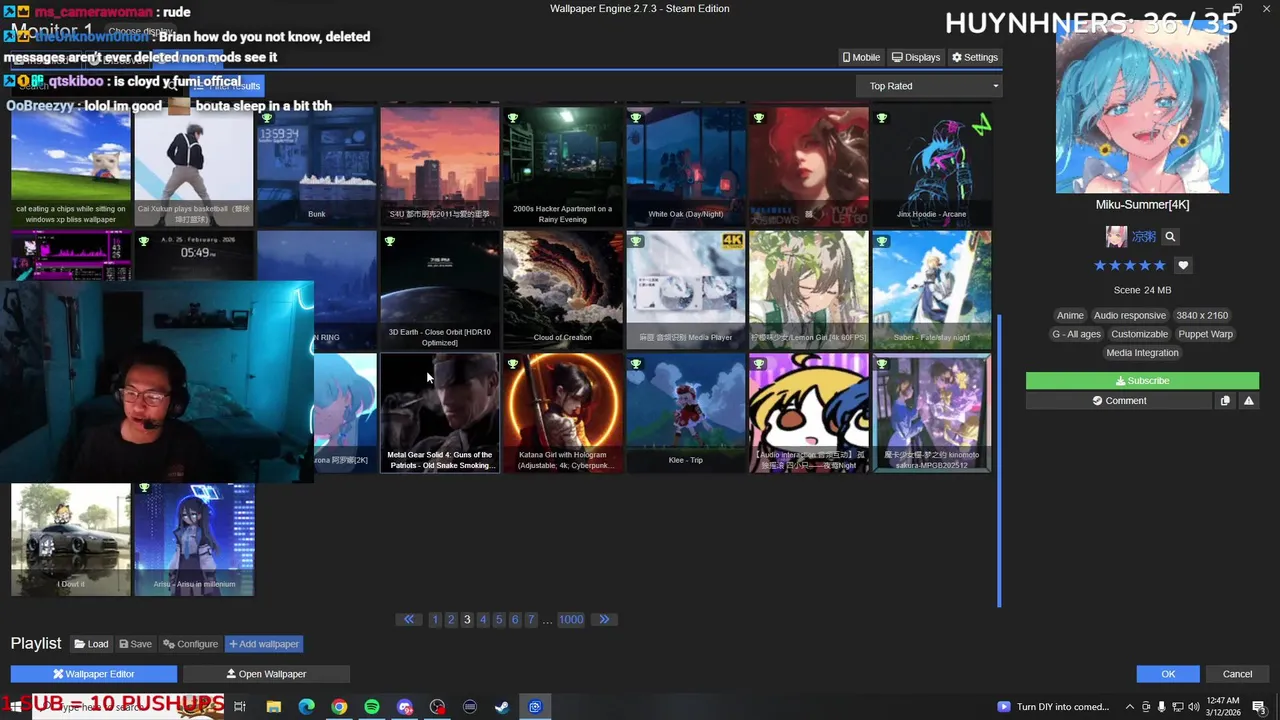The width and height of the screenshot is (1280, 720).
Task: Go to results page 2
Action: click(451, 620)
